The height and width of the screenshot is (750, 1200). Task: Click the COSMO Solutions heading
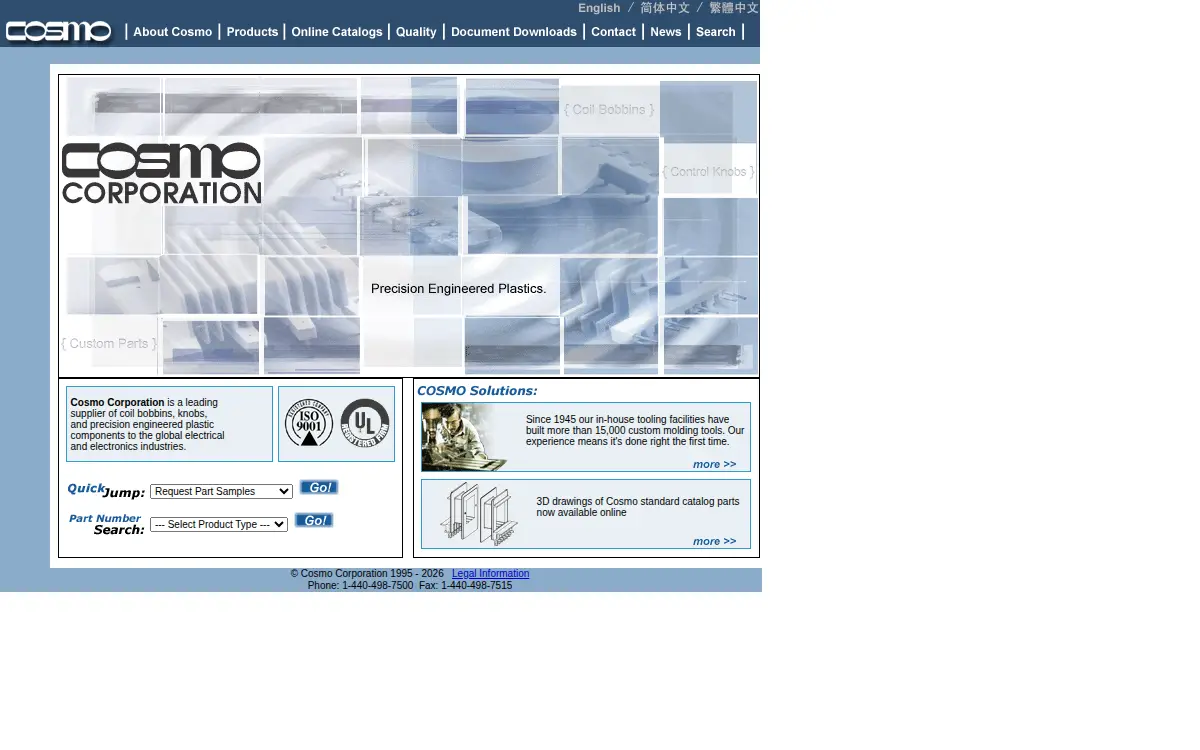477,391
